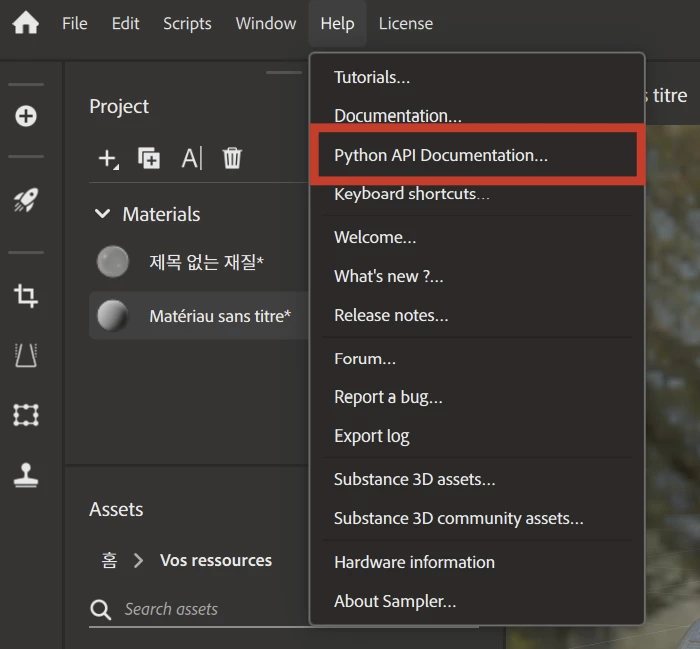Click the Vos ressources breadcrumb
700x649 pixels.
point(216,560)
